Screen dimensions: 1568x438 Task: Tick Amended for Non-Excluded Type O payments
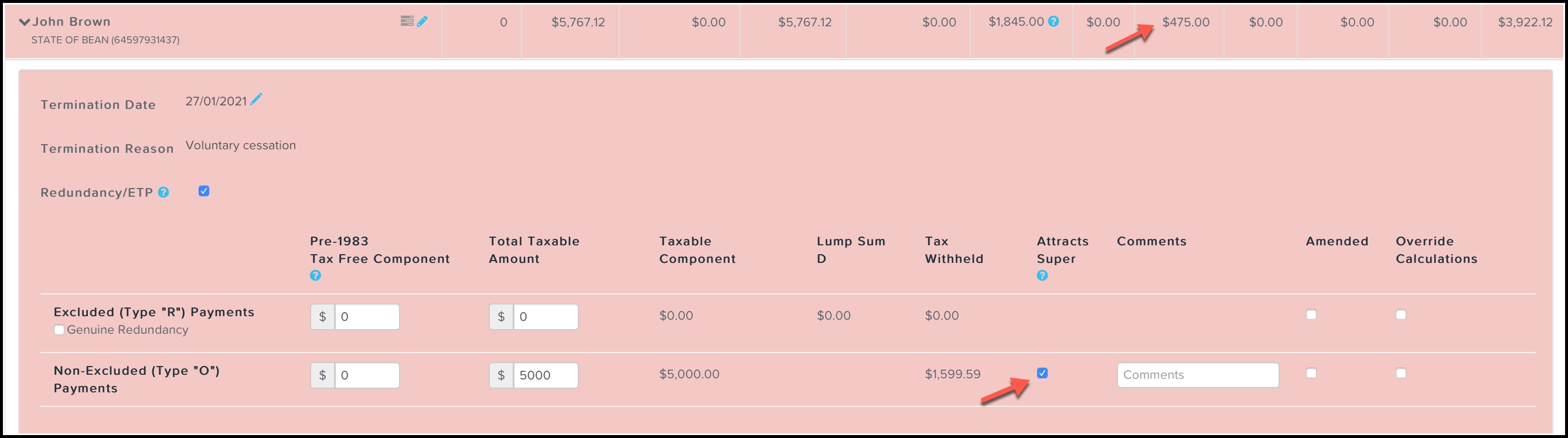[1311, 373]
